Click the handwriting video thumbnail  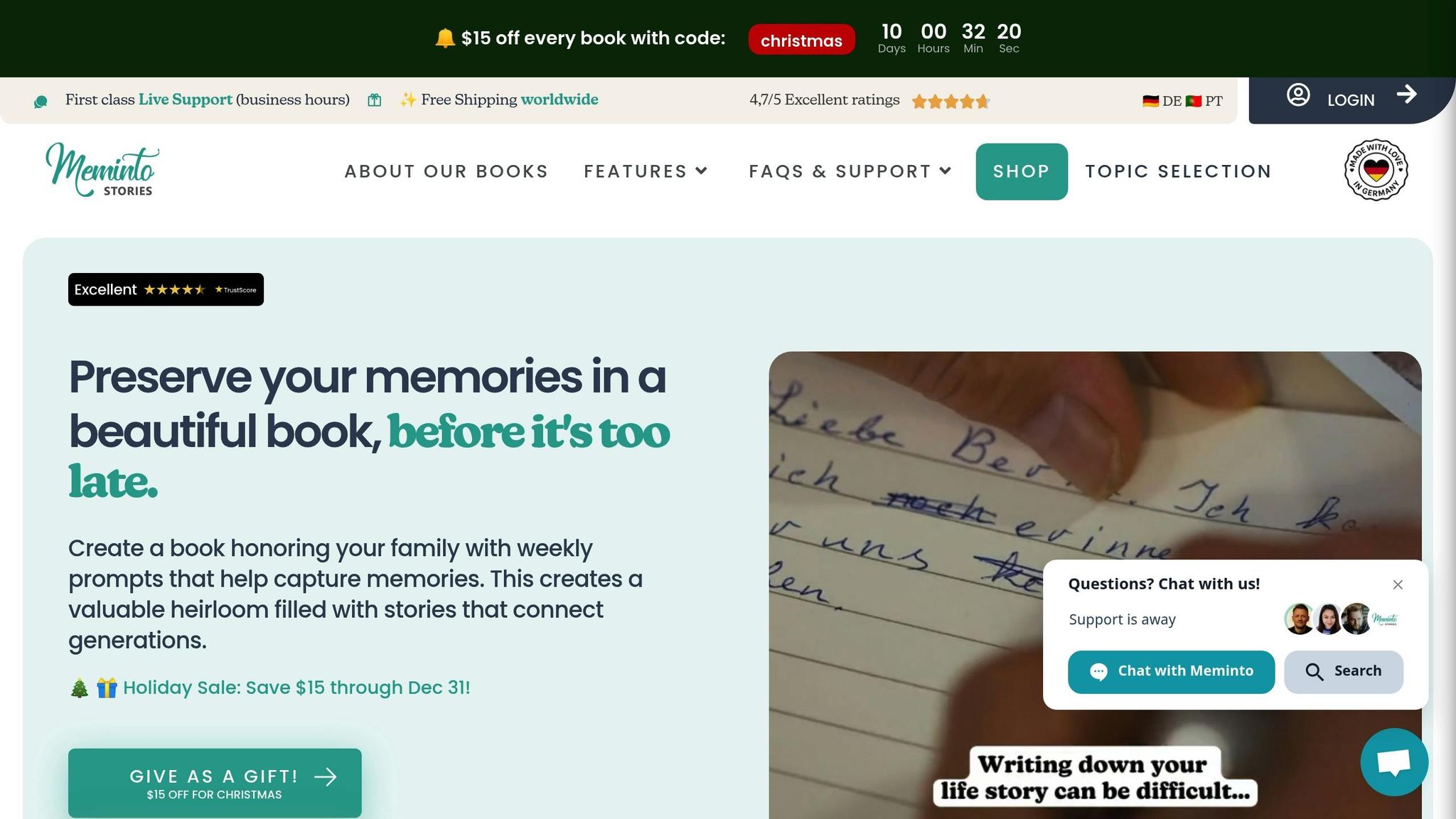point(1095,584)
